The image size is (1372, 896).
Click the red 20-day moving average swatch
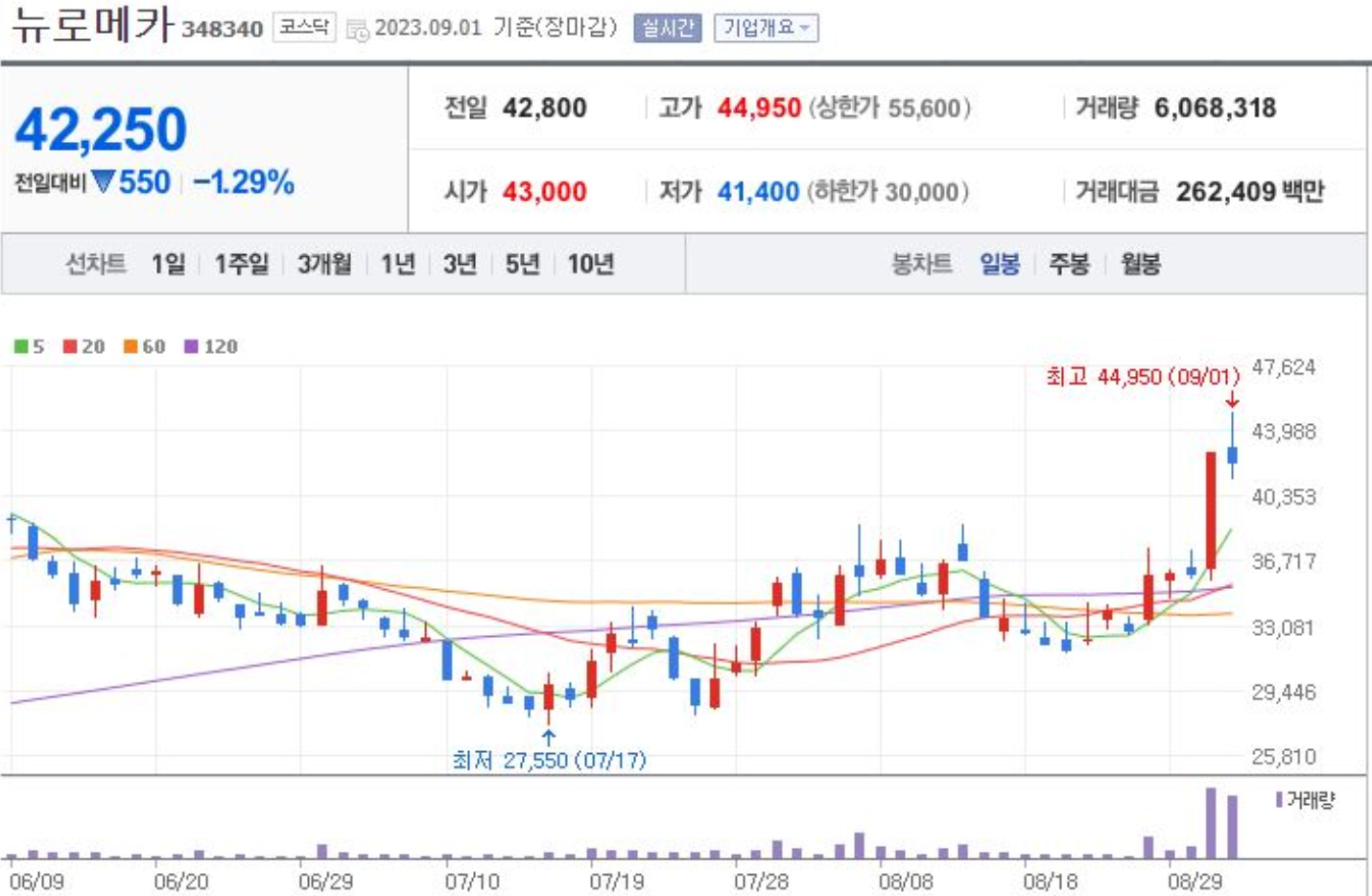pyautogui.click(x=70, y=346)
